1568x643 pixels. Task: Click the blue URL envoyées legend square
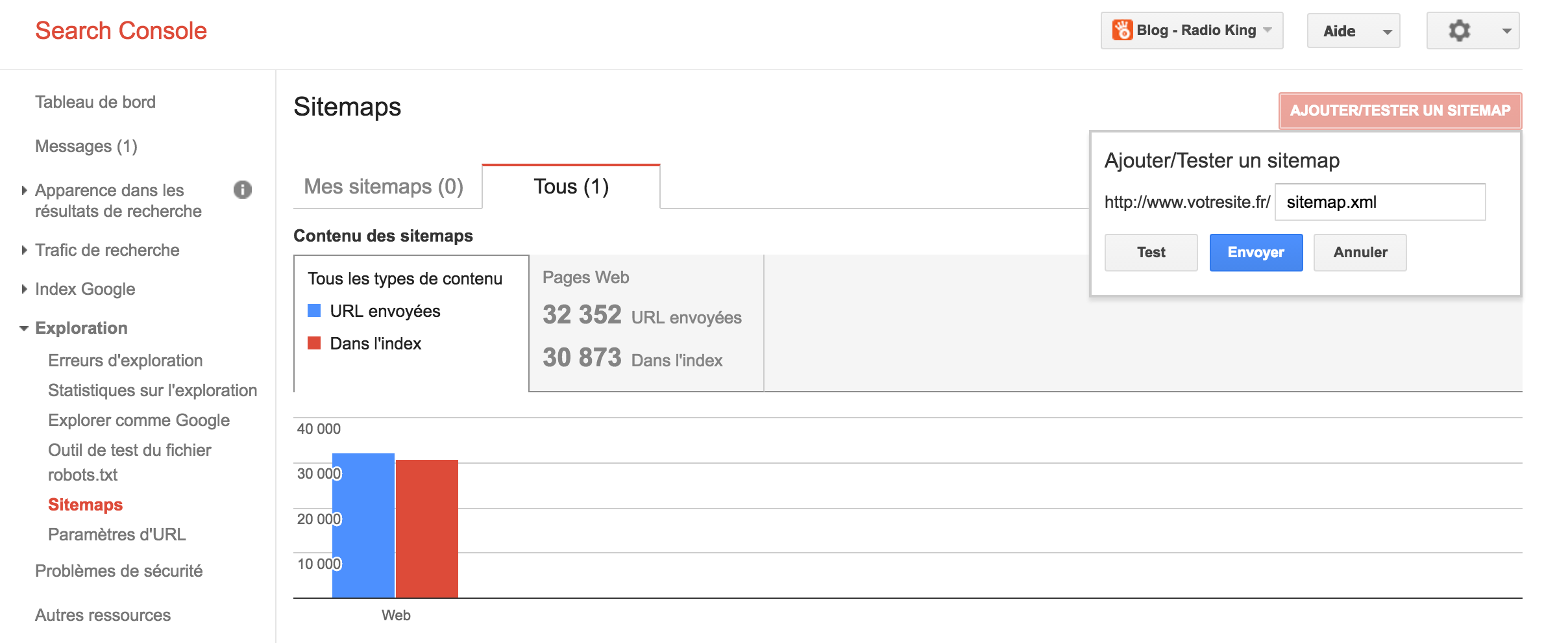coord(314,310)
